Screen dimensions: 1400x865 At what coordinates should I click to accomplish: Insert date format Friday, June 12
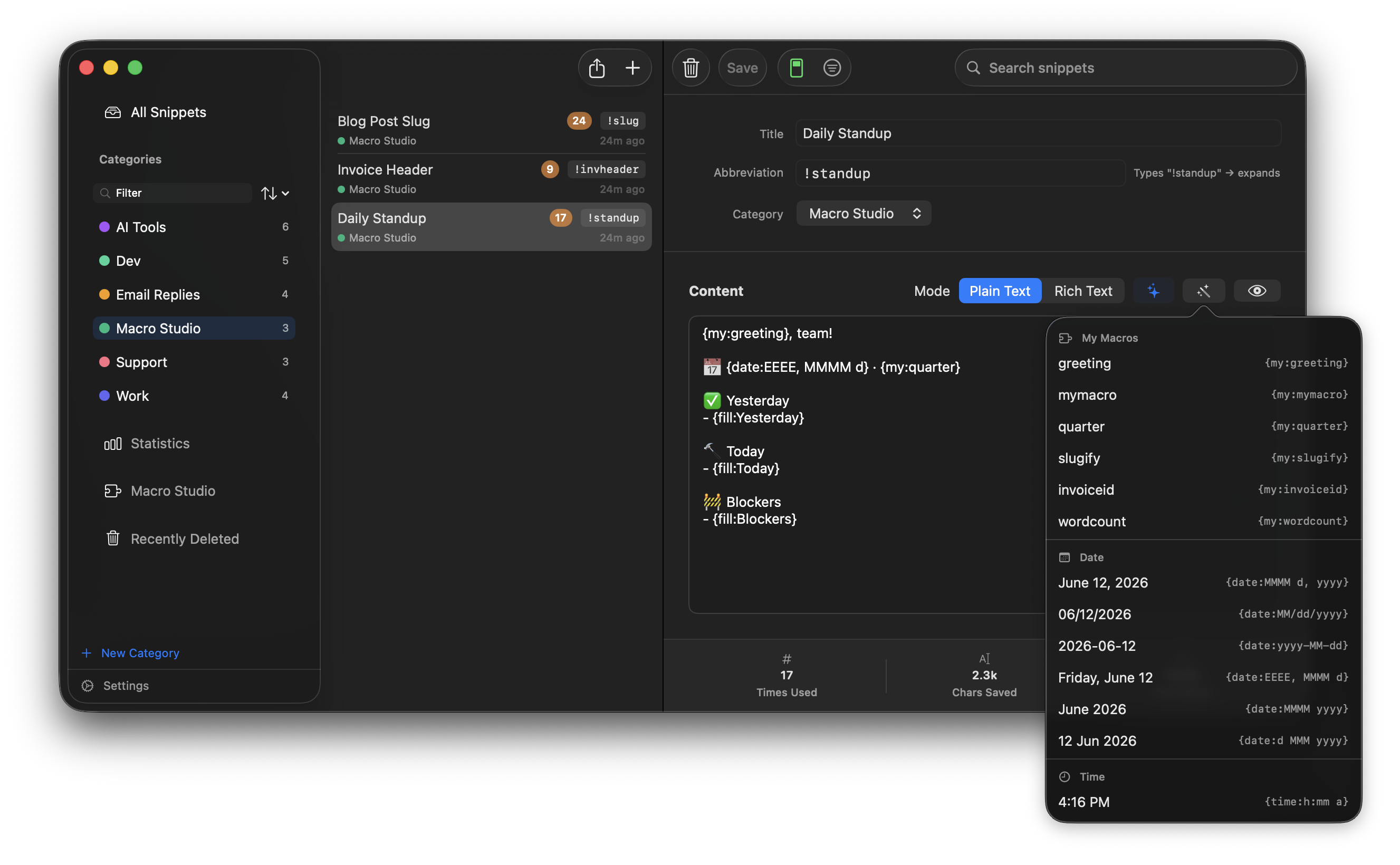click(1203, 677)
